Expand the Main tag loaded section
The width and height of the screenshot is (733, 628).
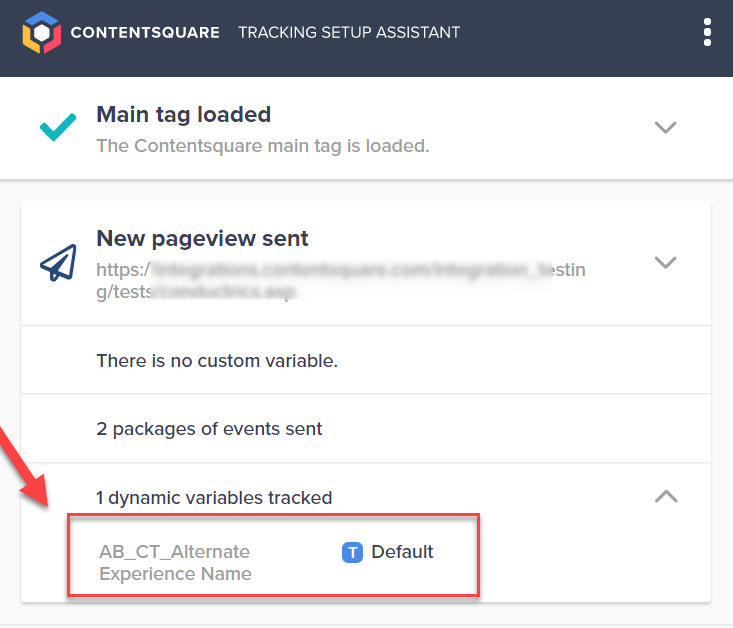(665, 127)
